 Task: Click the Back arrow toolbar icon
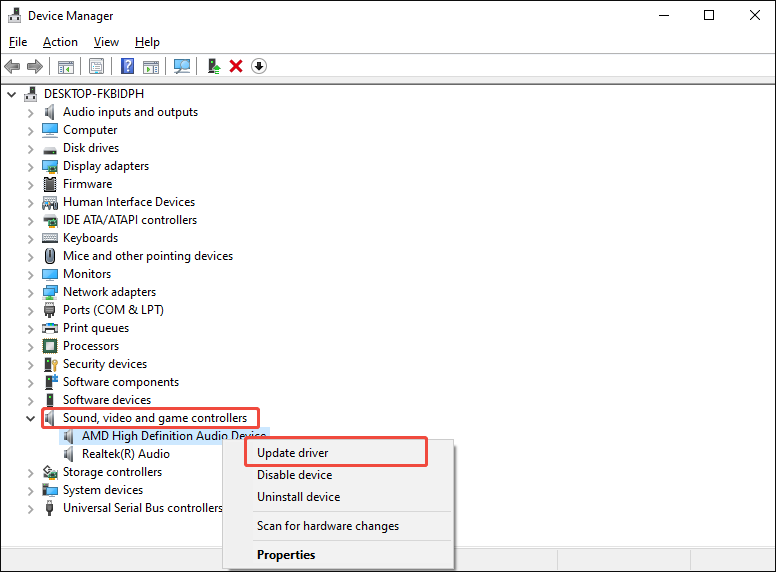12,66
